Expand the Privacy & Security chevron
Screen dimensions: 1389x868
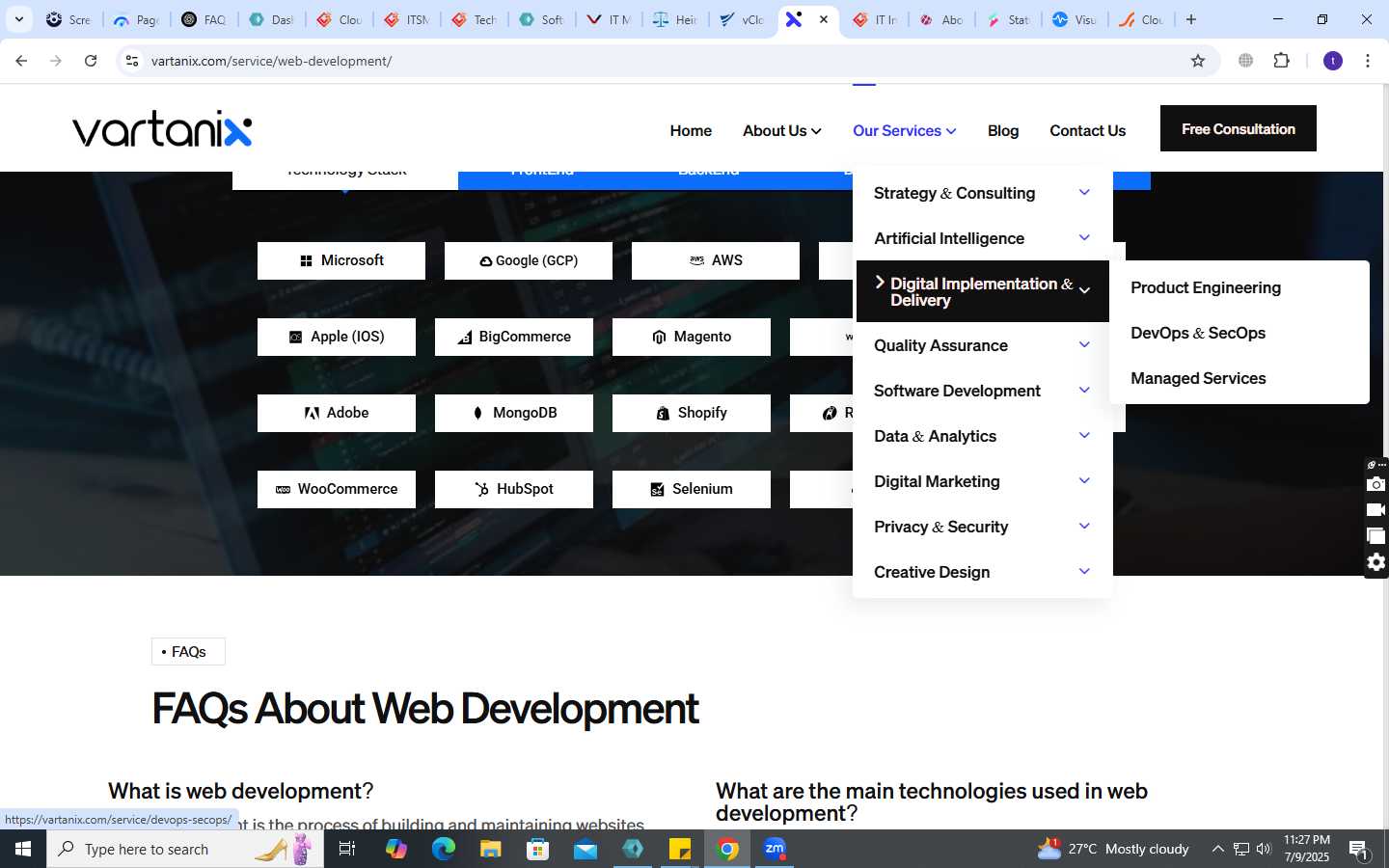pyautogui.click(x=1084, y=526)
